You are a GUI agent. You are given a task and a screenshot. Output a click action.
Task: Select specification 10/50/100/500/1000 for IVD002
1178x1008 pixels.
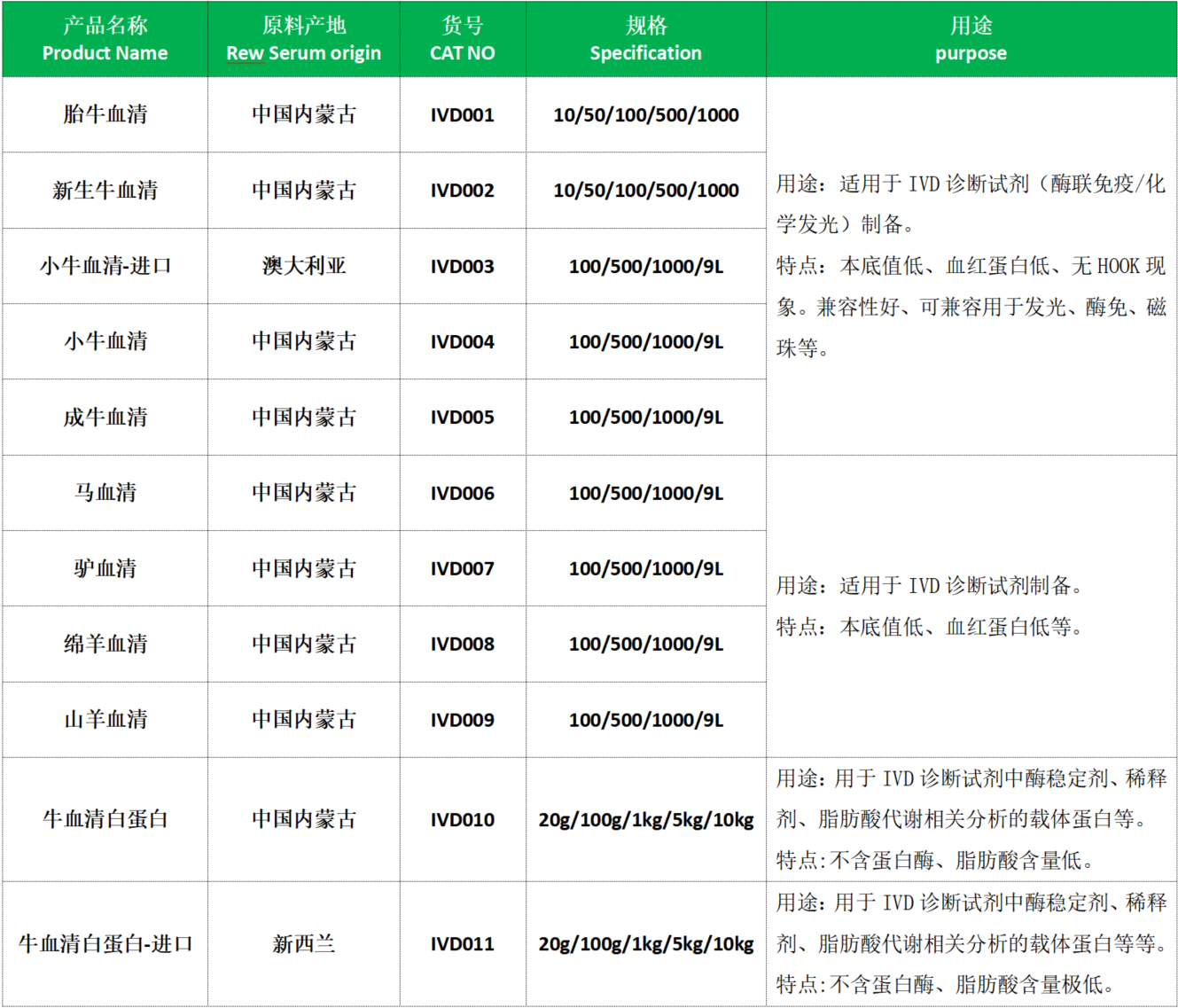tap(645, 191)
